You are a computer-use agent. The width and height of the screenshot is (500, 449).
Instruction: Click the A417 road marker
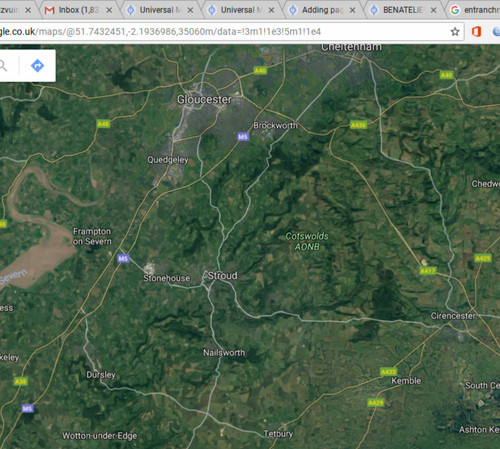click(428, 271)
